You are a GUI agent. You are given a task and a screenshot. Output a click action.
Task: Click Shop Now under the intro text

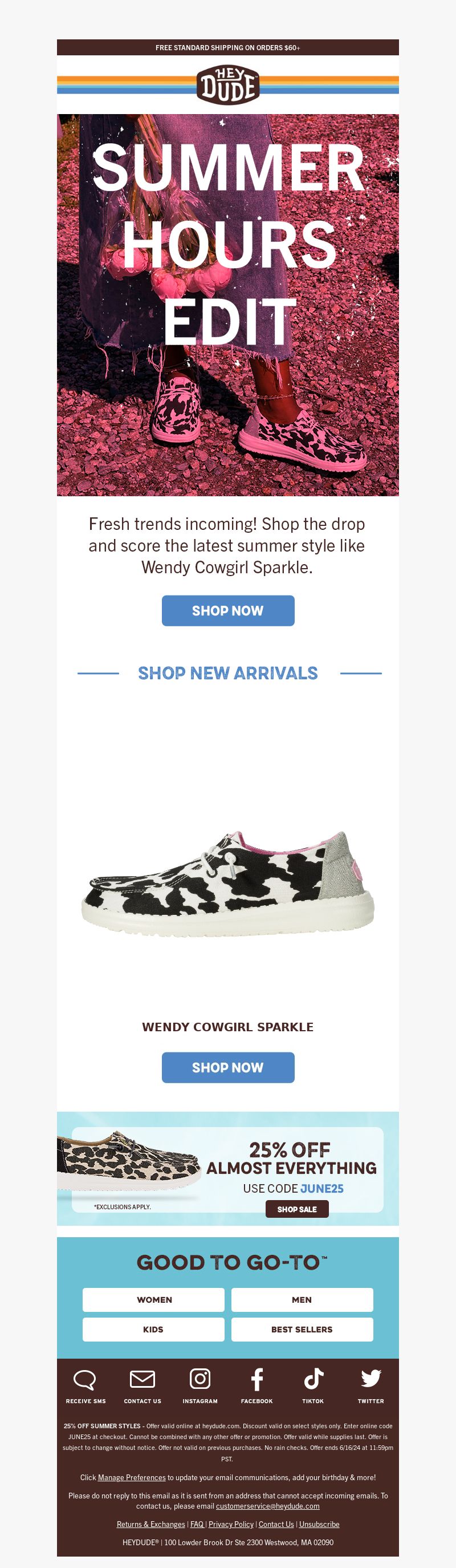pos(228,610)
